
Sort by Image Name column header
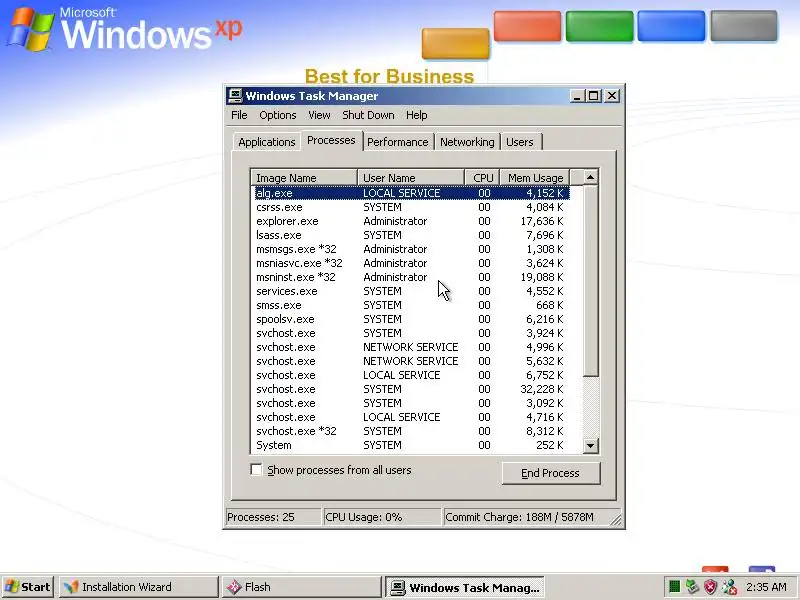click(x=304, y=178)
